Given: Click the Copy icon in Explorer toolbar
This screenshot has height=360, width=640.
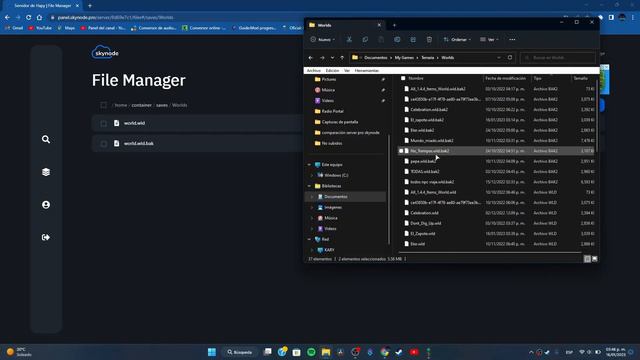Looking at the screenshot, I should (x=365, y=40).
